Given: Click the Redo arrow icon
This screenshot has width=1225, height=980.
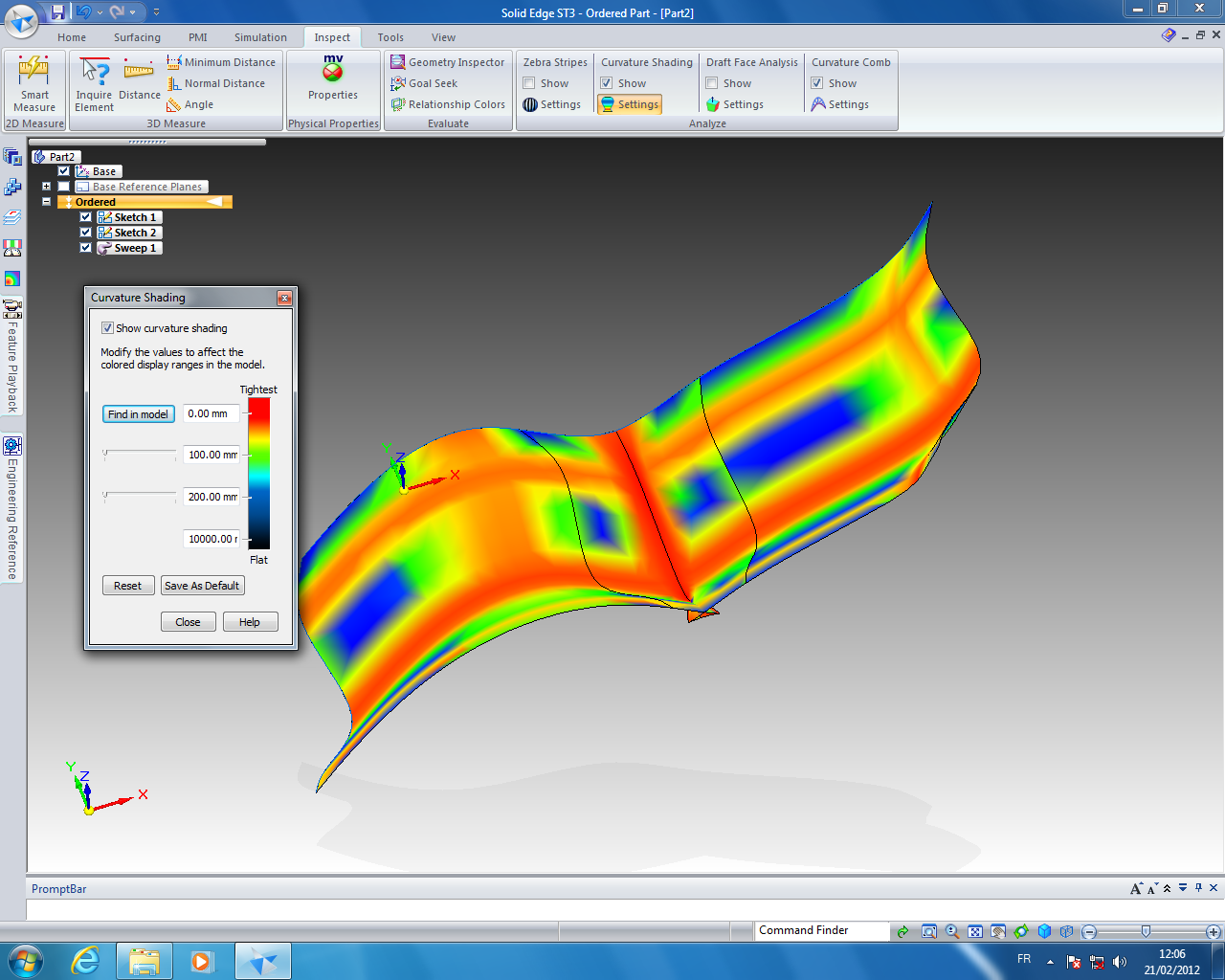Looking at the screenshot, I should coord(117,12).
